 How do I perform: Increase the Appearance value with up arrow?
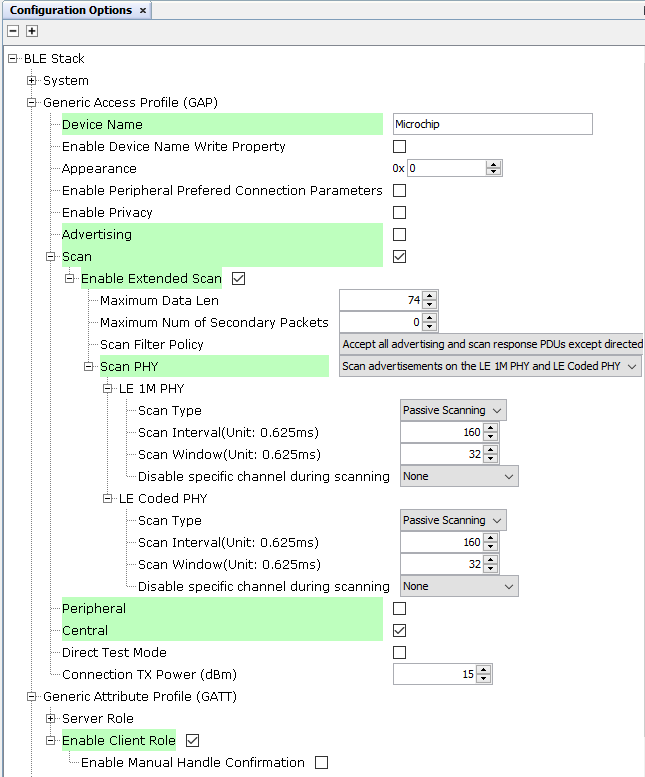click(493, 164)
